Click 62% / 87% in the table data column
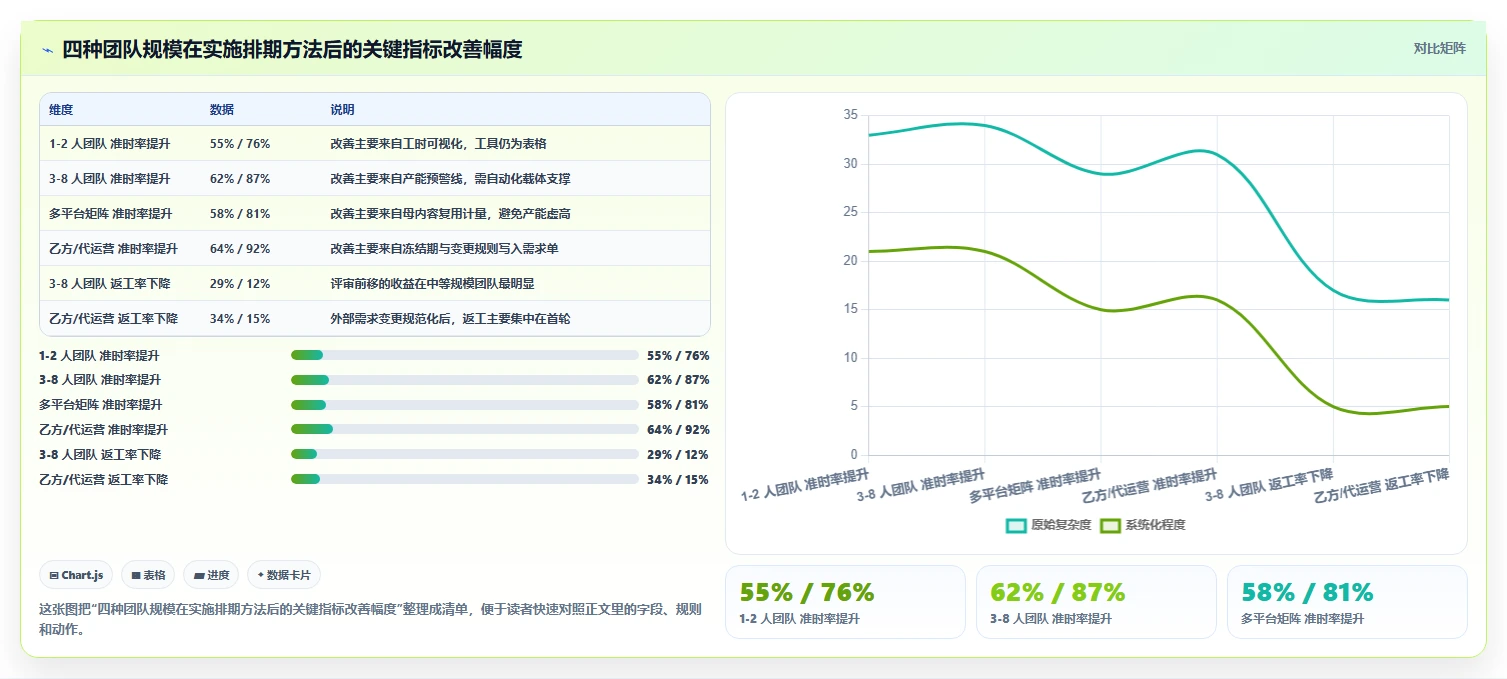This screenshot has width=1507, height=679. pos(240,179)
